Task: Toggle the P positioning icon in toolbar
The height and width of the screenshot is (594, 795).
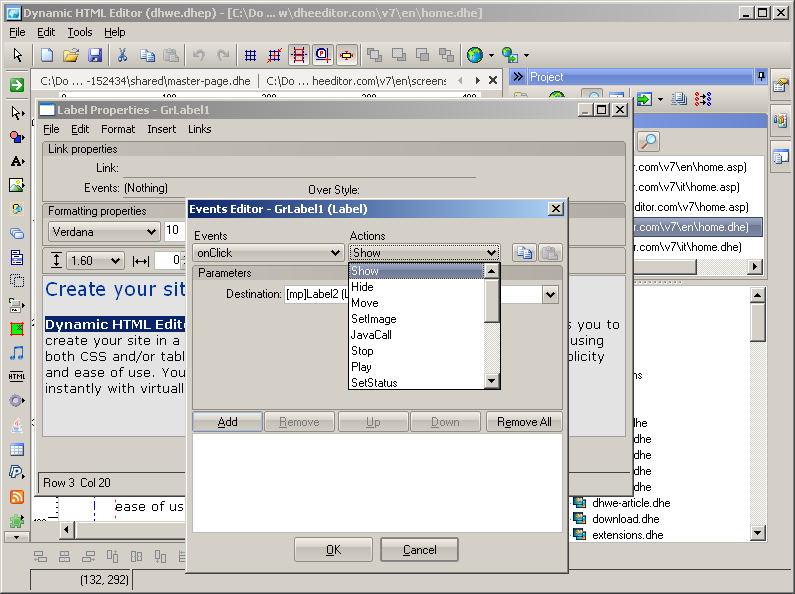Action: (x=322, y=55)
